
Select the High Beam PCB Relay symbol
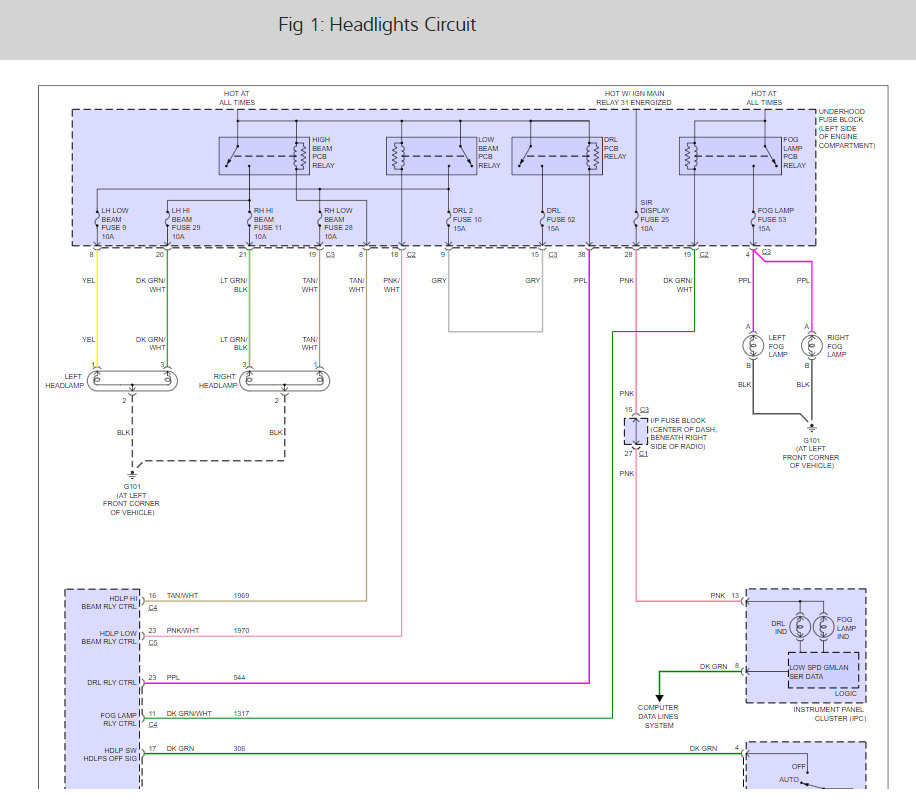264,156
